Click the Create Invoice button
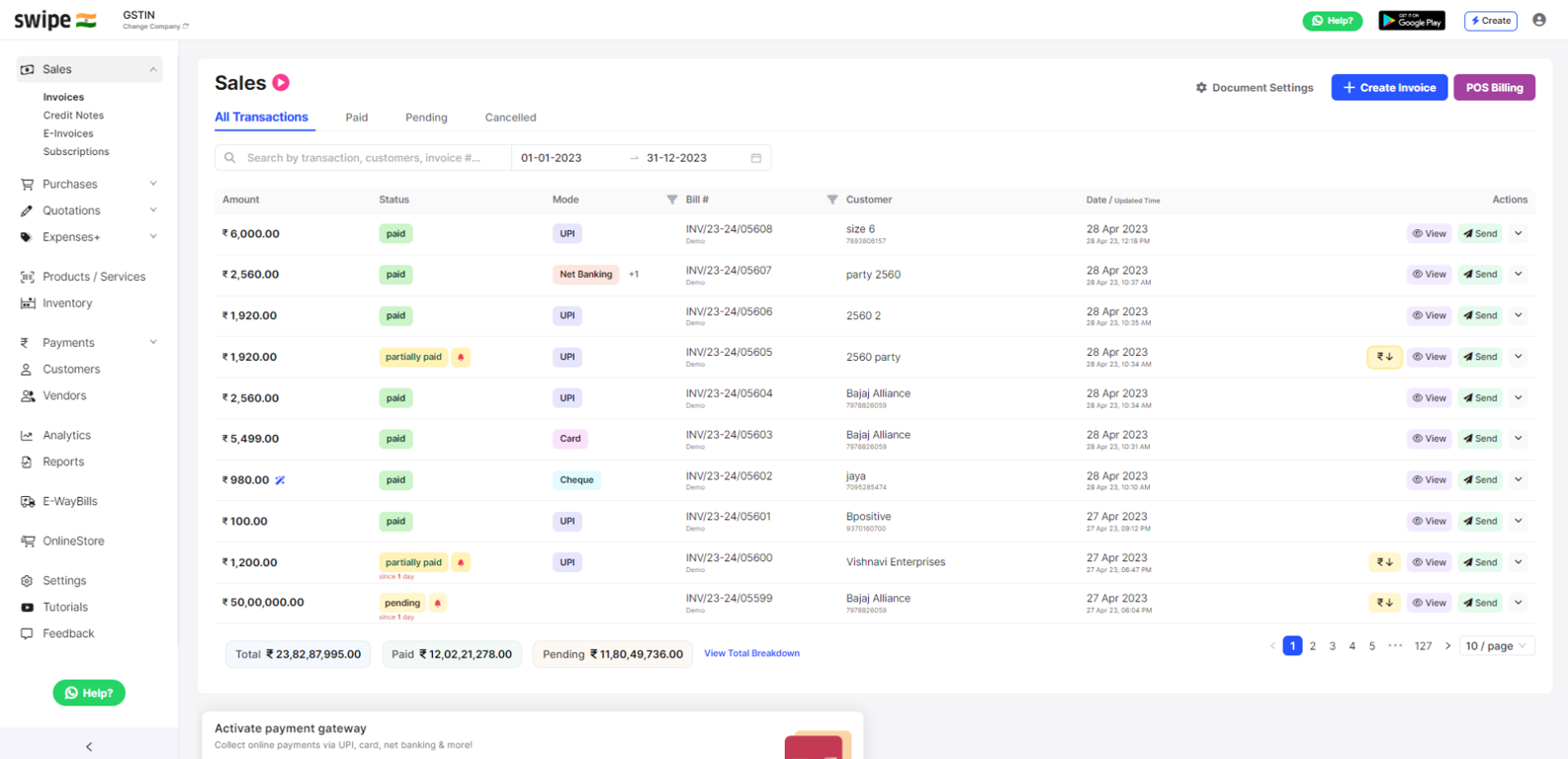 click(x=1388, y=88)
